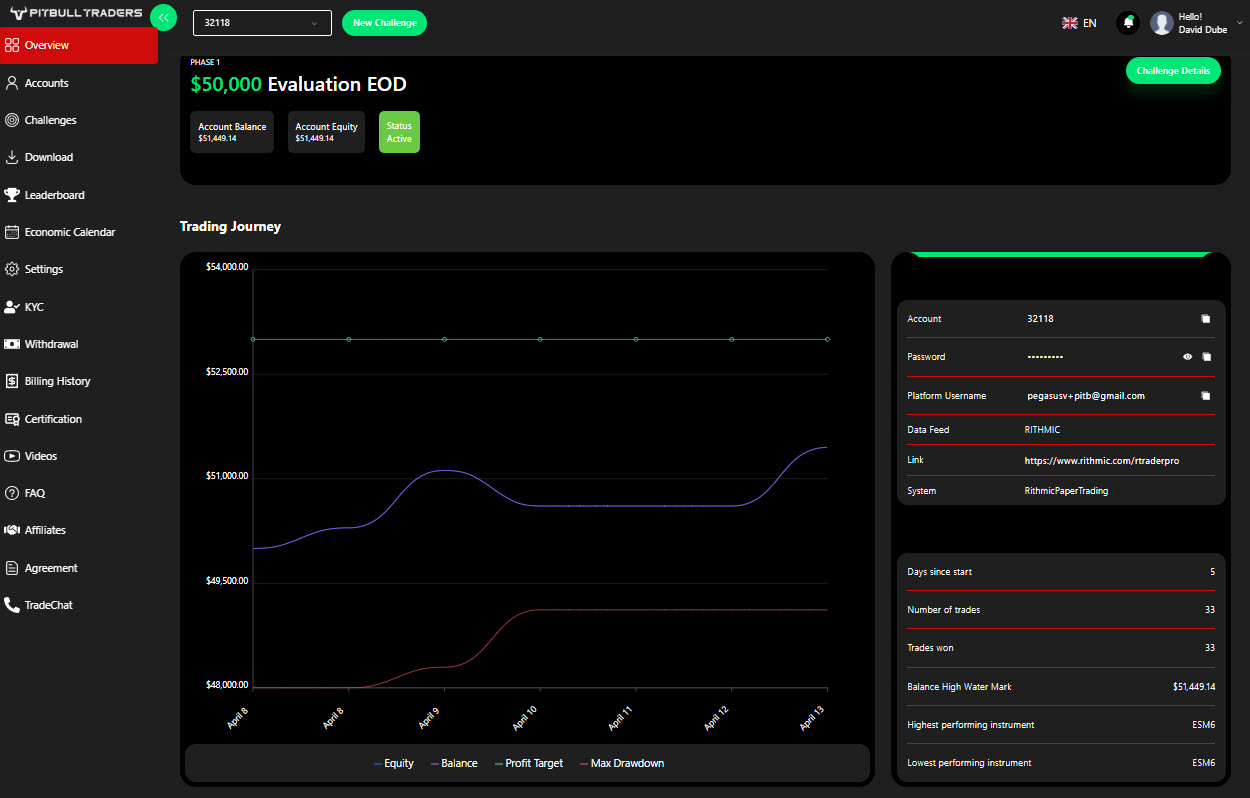Open the rithmic.com rtraderpro link

pos(1101,461)
